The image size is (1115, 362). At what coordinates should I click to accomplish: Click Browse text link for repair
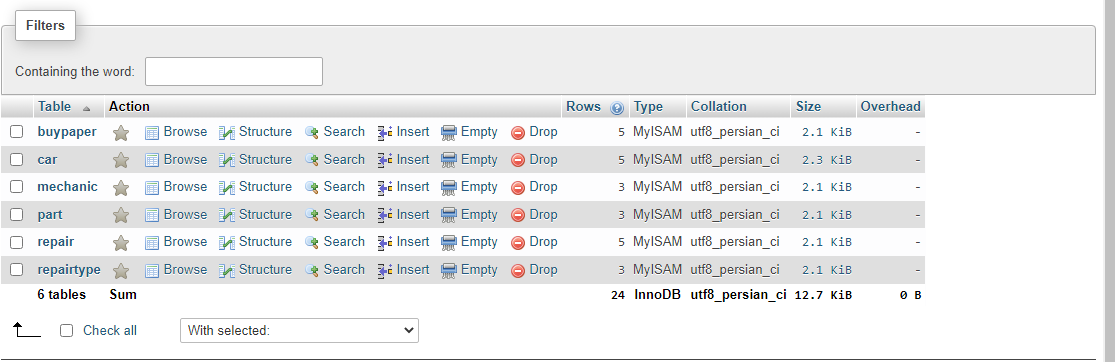click(x=185, y=242)
